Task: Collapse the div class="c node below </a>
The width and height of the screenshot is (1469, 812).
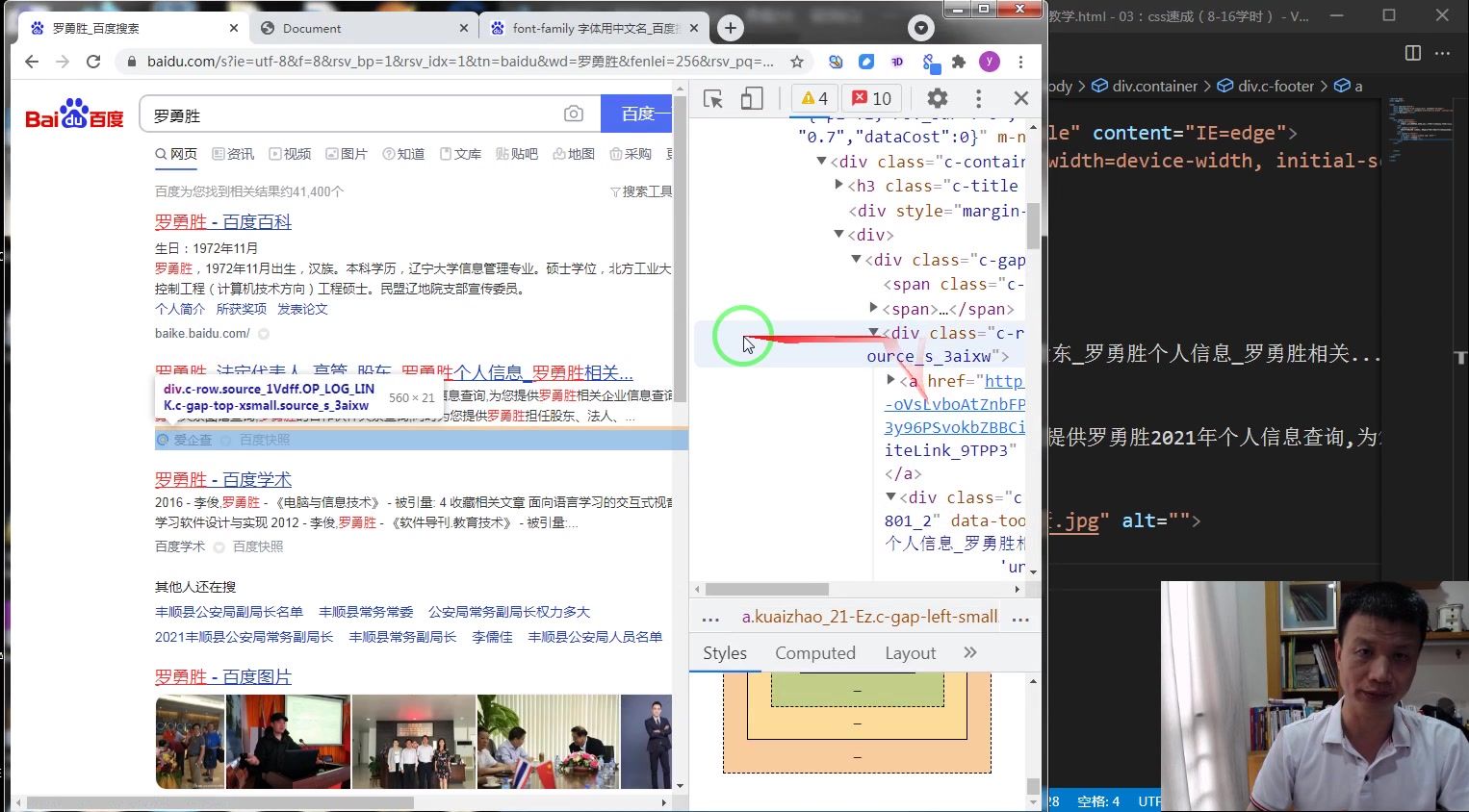Action: pyautogui.click(x=890, y=497)
